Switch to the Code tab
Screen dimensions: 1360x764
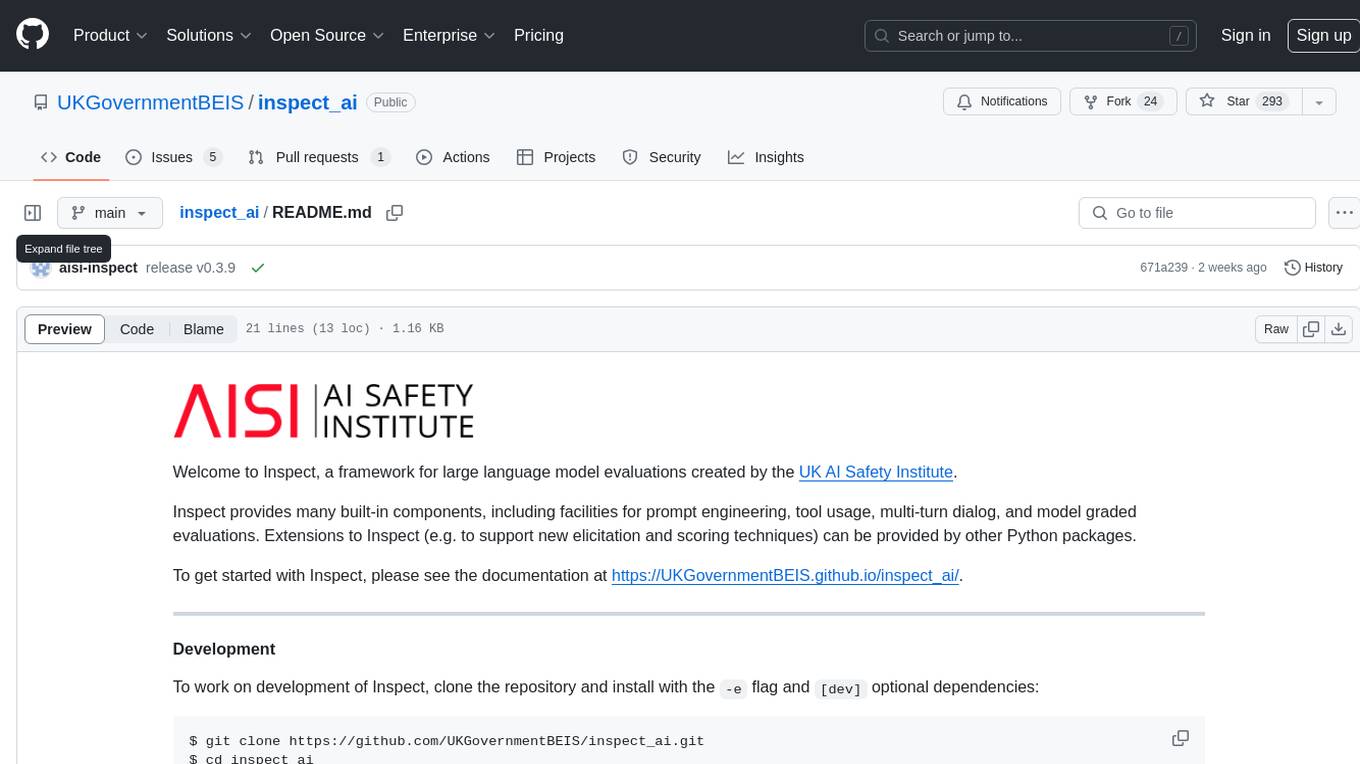[70, 157]
